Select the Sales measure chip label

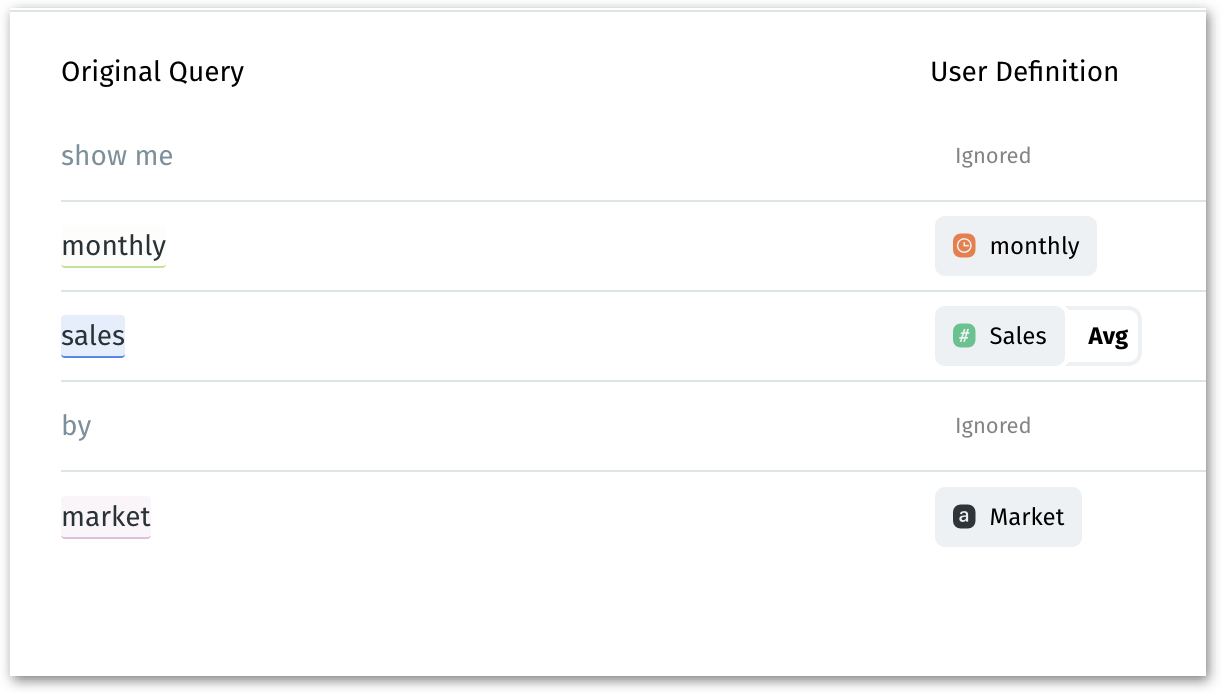pyautogui.click(x=1017, y=336)
